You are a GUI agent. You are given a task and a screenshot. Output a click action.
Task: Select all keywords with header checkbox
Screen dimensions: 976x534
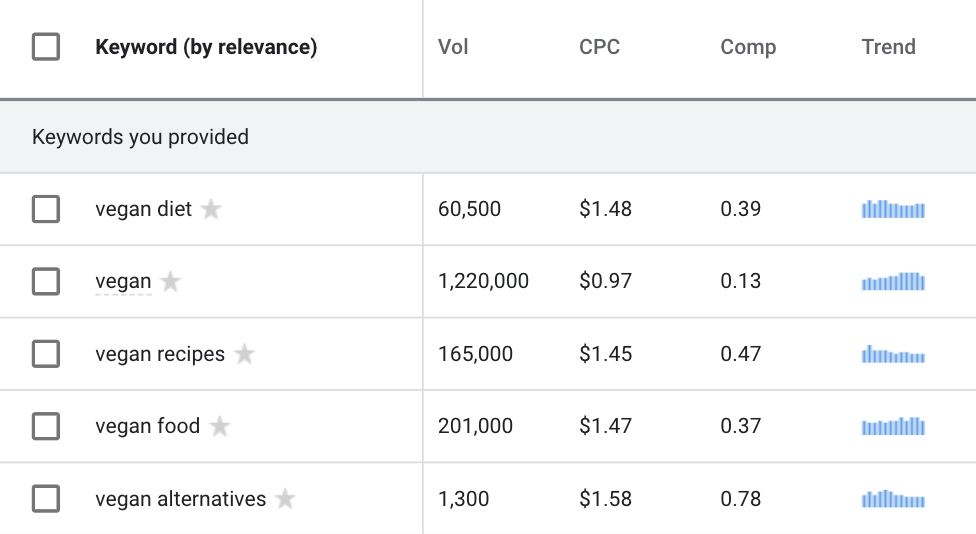pos(46,47)
